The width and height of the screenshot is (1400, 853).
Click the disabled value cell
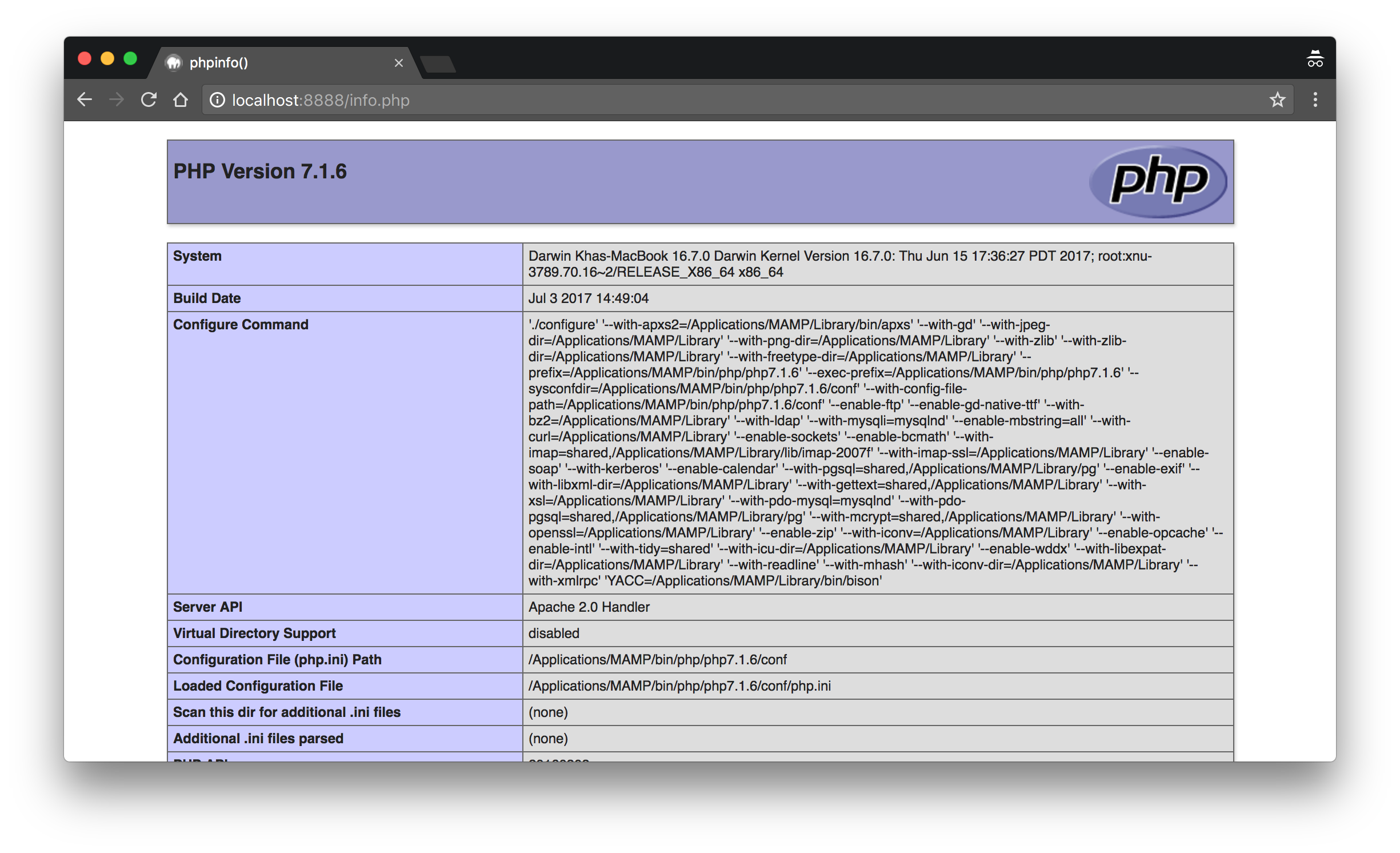pyautogui.click(x=878, y=633)
